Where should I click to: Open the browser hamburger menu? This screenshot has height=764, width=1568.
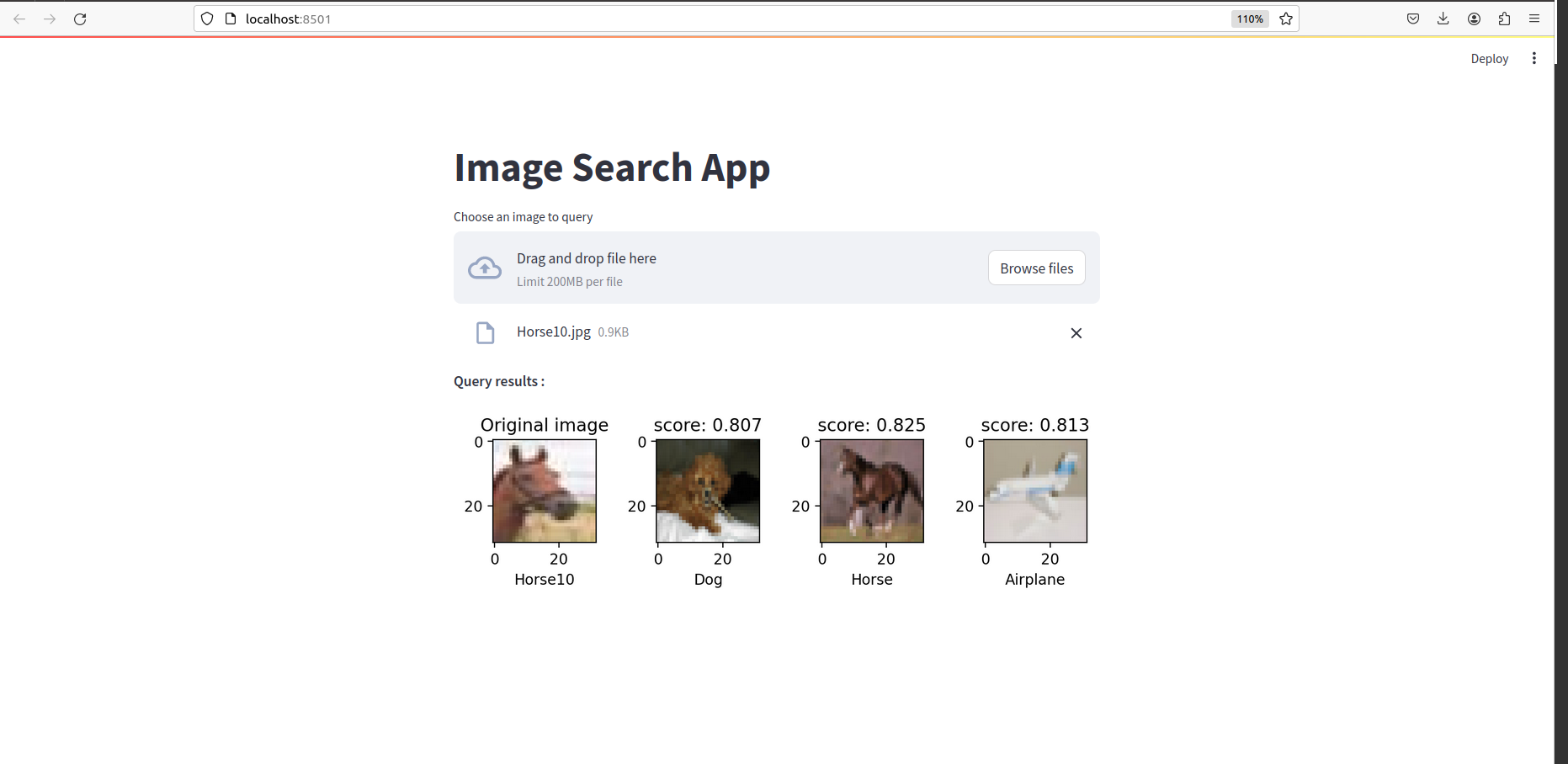1534,19
